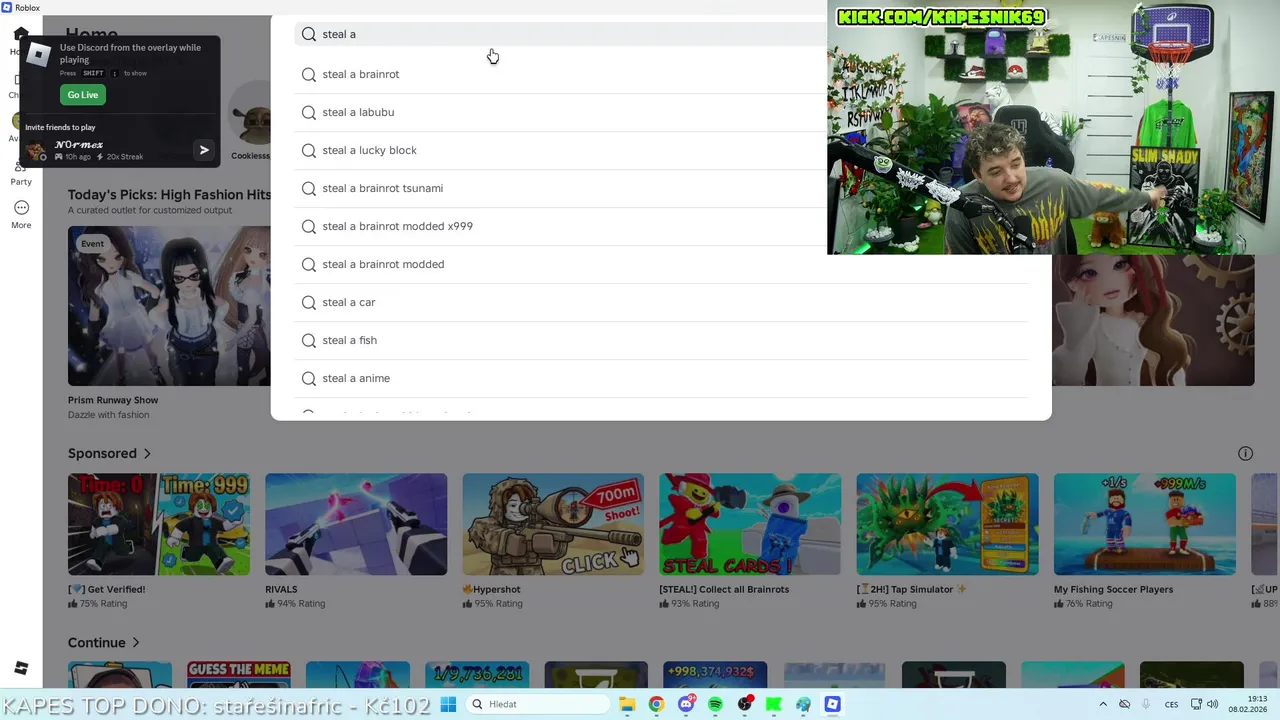Open Spotify from the taskbar
The image size is (1280, 720).
pos(715,704)
